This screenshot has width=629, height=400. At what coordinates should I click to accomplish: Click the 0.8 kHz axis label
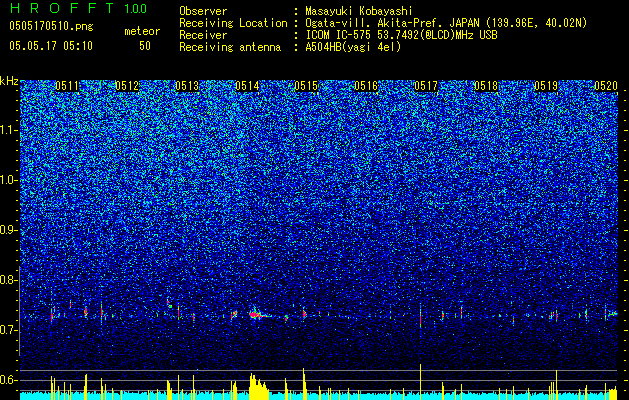coord(9,280)
